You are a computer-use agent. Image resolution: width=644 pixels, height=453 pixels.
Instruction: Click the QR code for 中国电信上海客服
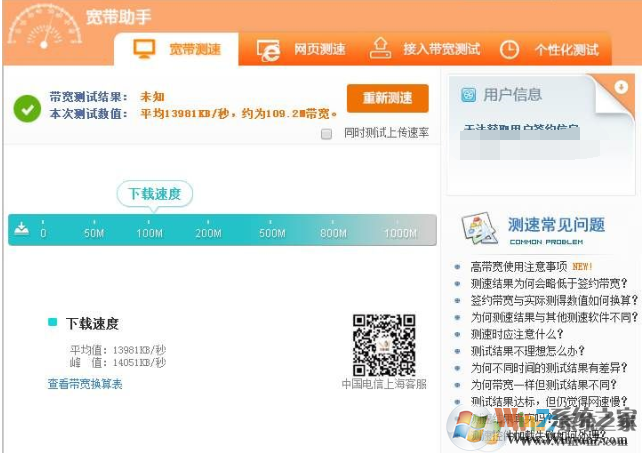384,345
